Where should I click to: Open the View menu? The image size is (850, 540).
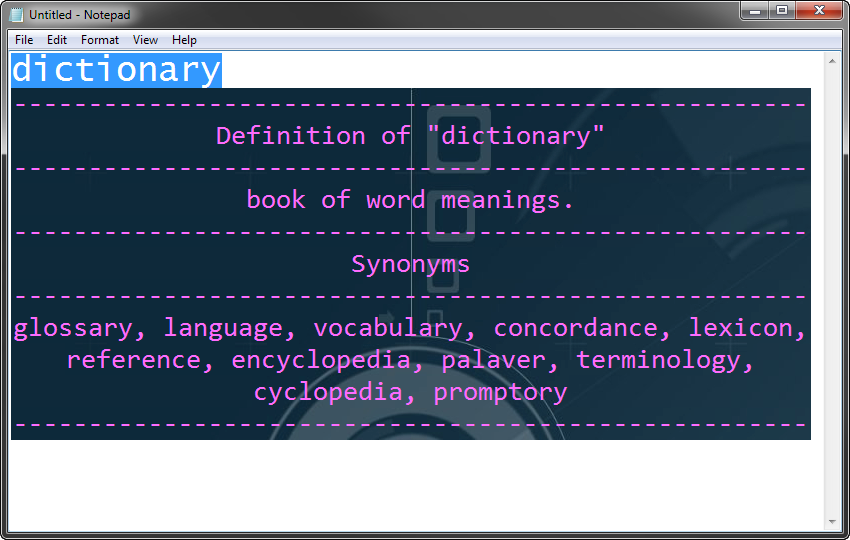click(145, 40)
